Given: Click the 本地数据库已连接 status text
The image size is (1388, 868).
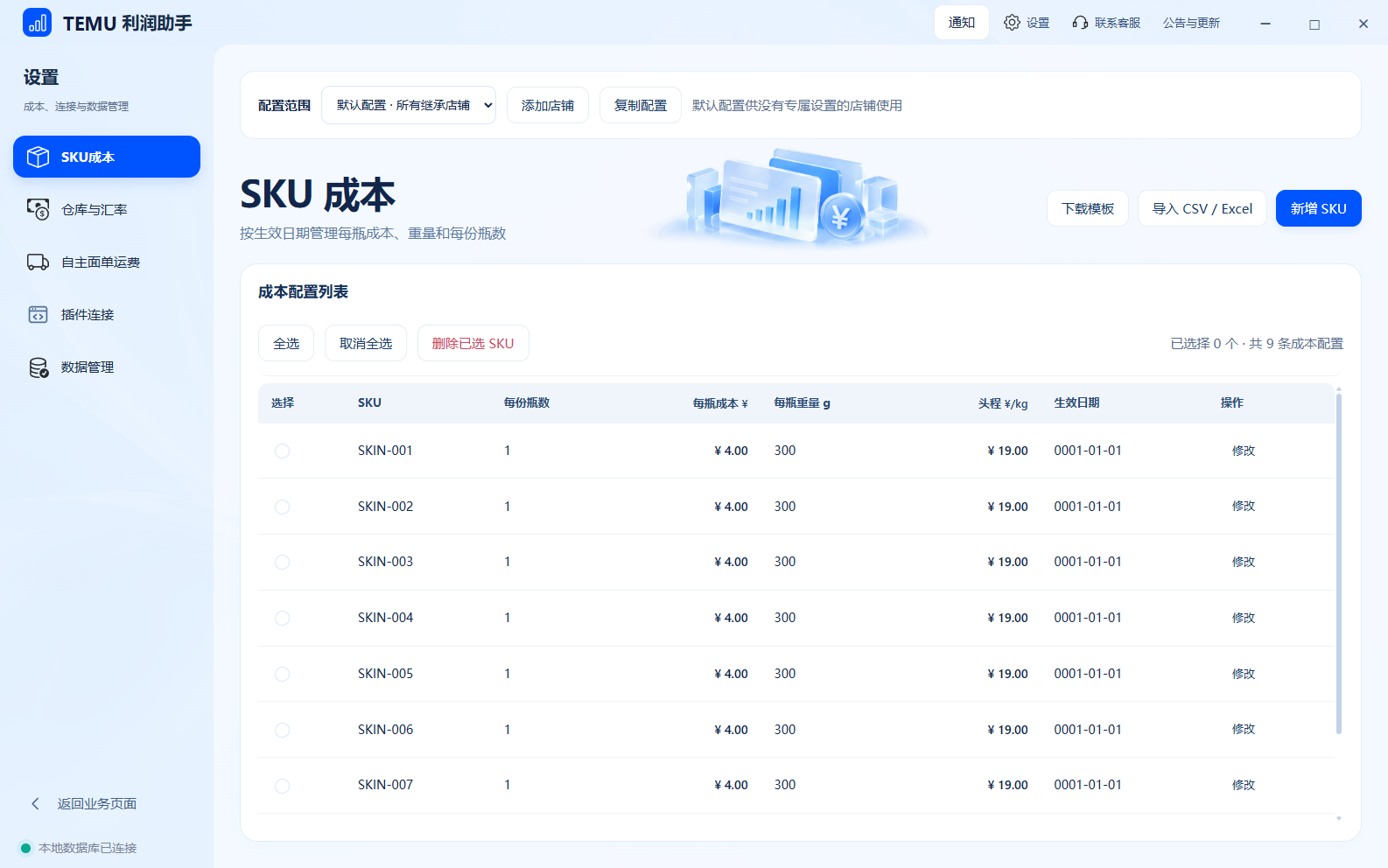Looking at the screenshot, I should [88, 848].
